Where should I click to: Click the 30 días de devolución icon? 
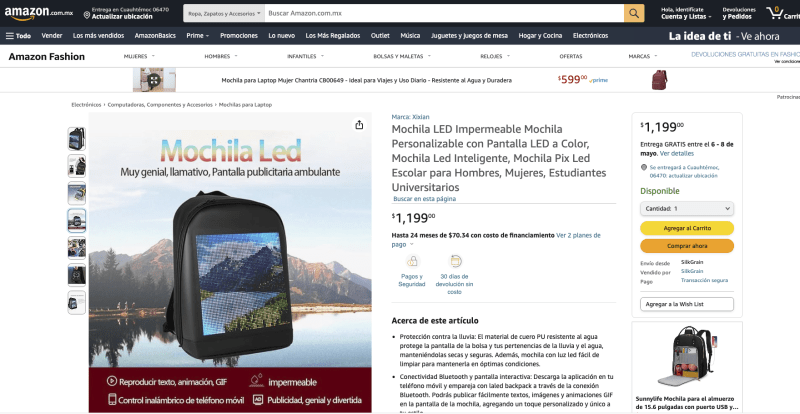click(x=455, y=261)
